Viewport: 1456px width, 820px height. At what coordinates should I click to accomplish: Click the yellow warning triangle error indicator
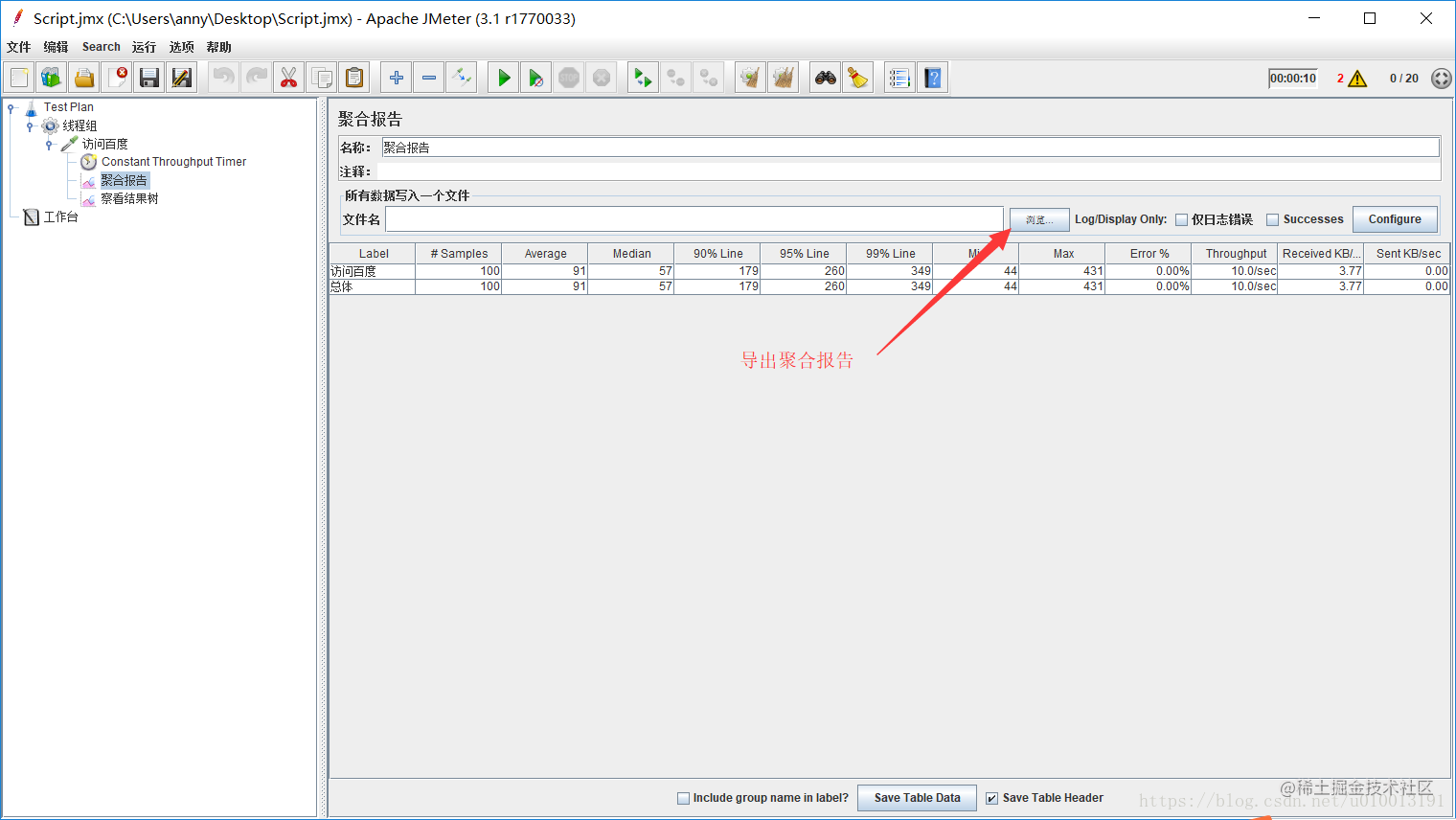click(x=1357, y=79)
